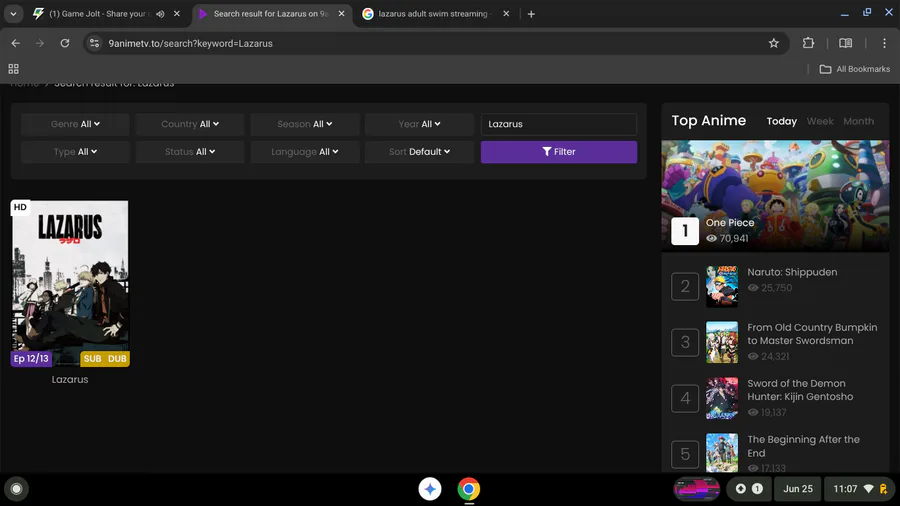Open Naruto: Shippuden title link
900x506 pixels.
[x=792, y=272]
